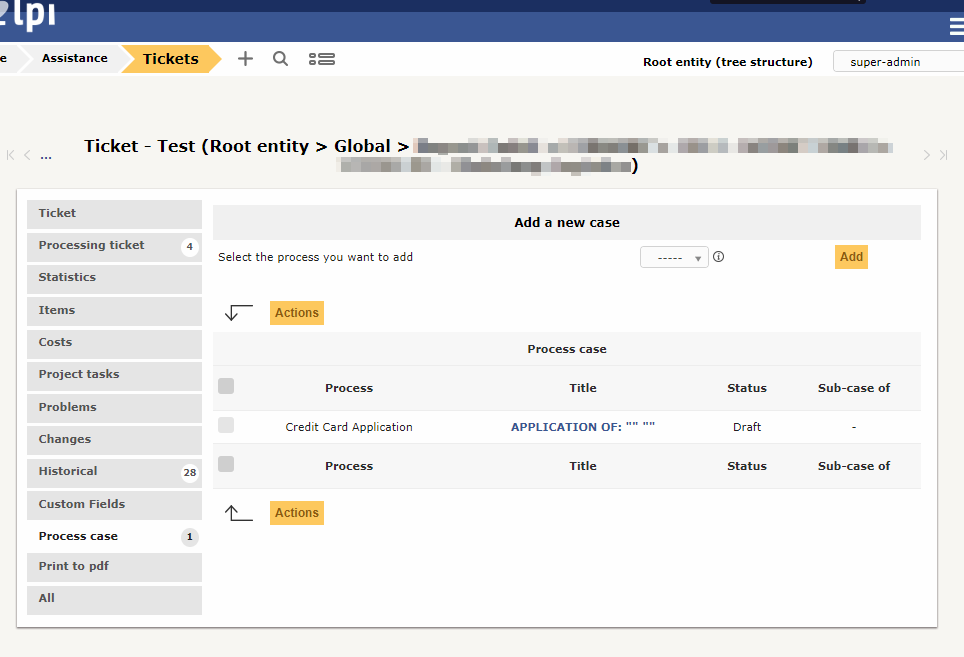Jump to last ticket arrow

point(942,155)
